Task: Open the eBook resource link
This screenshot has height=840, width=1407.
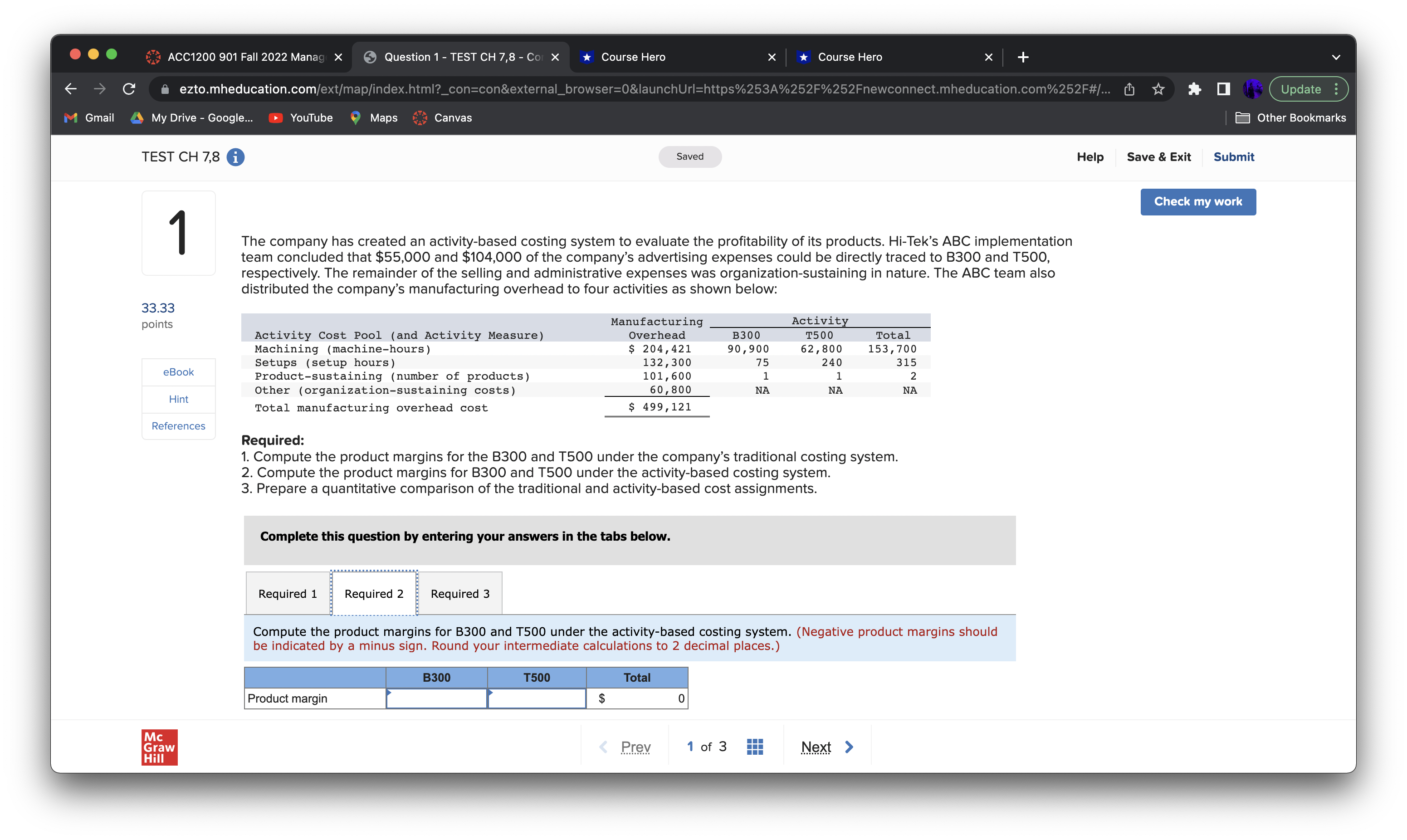Action: tap(178, 372)
